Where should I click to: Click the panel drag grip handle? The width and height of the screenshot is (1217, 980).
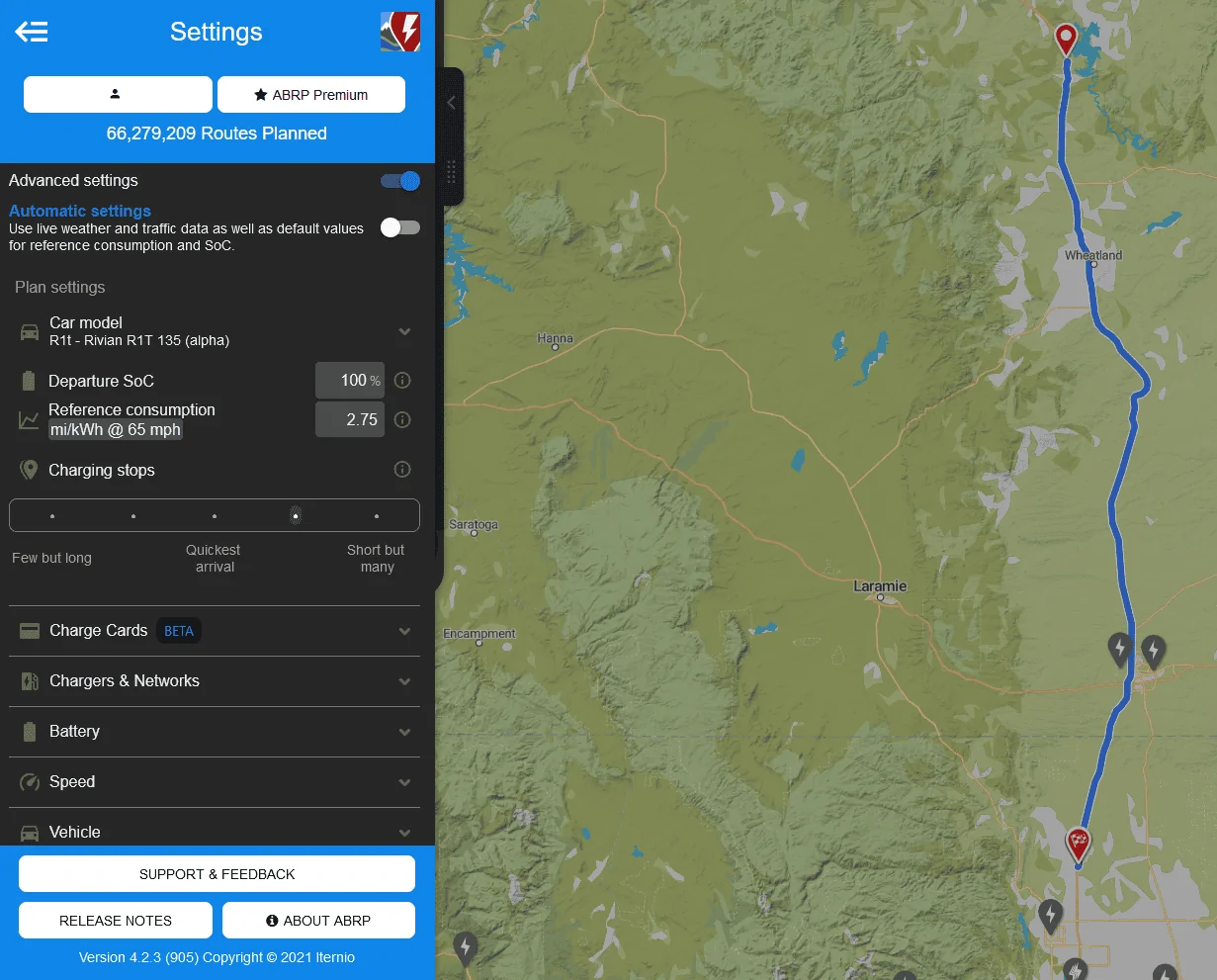[x=452, y=172]
